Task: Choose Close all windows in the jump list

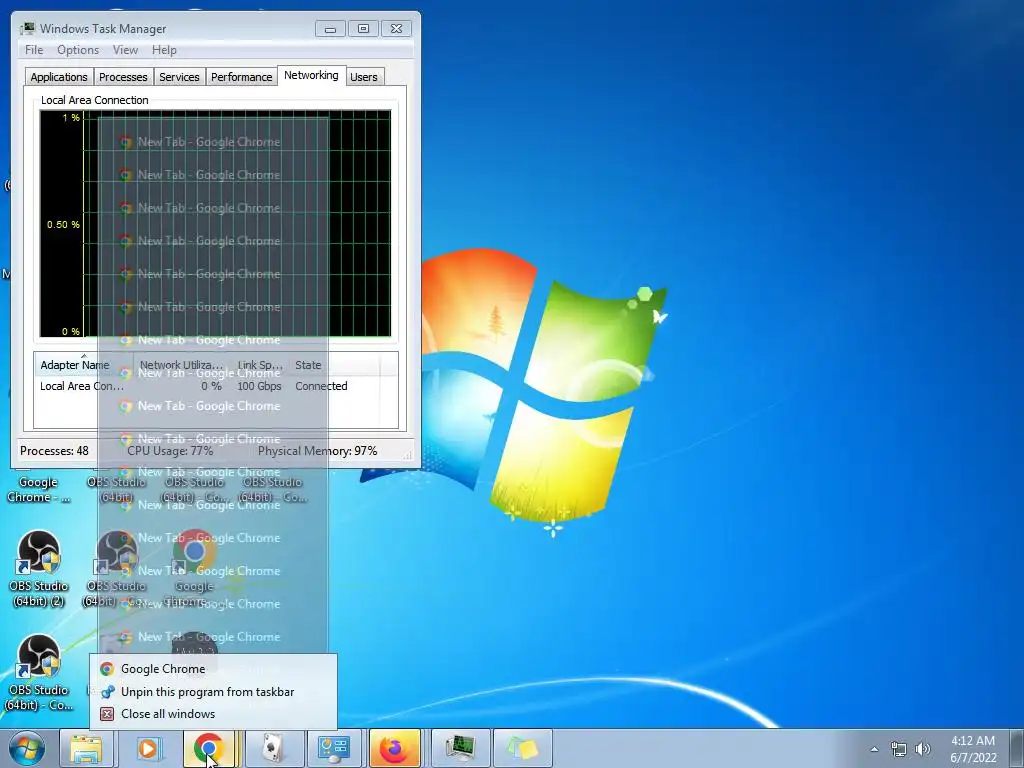Action: click(213, 714)
